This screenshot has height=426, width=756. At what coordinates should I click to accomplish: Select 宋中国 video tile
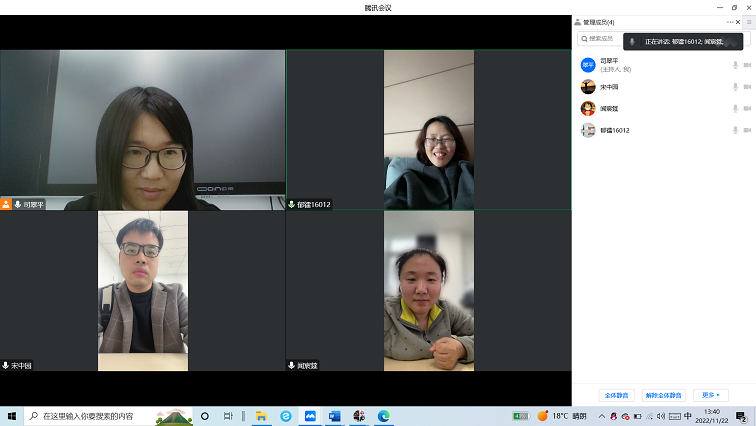pos(143,291)
